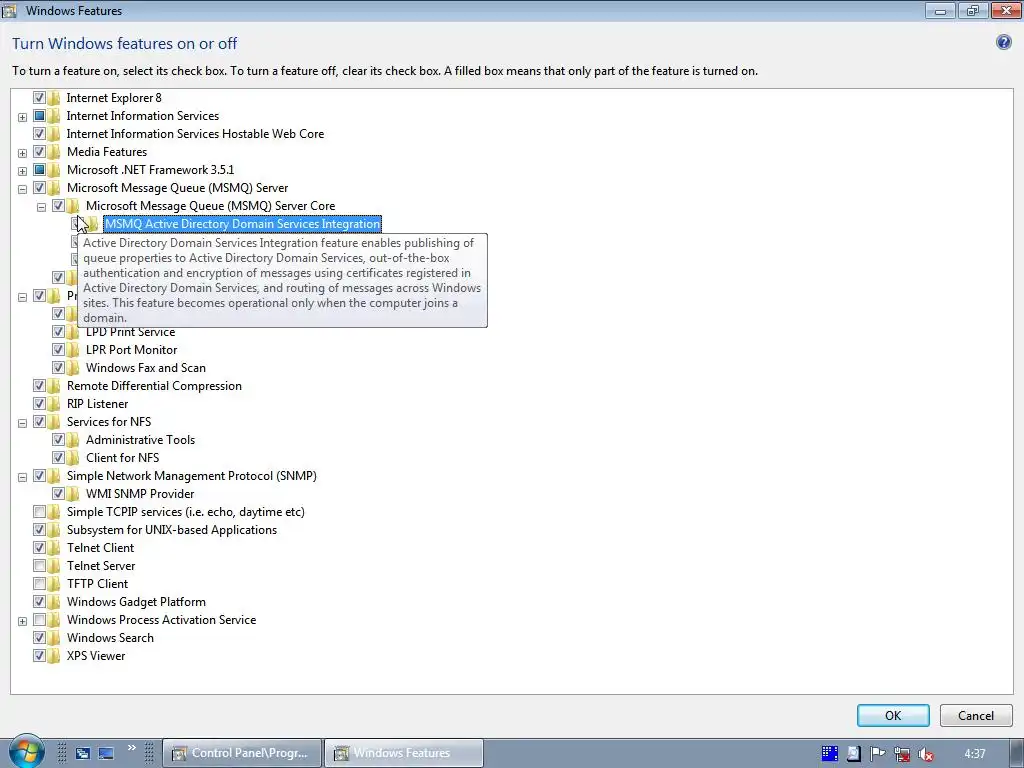Click the Services for NFS folder icon

54,422
